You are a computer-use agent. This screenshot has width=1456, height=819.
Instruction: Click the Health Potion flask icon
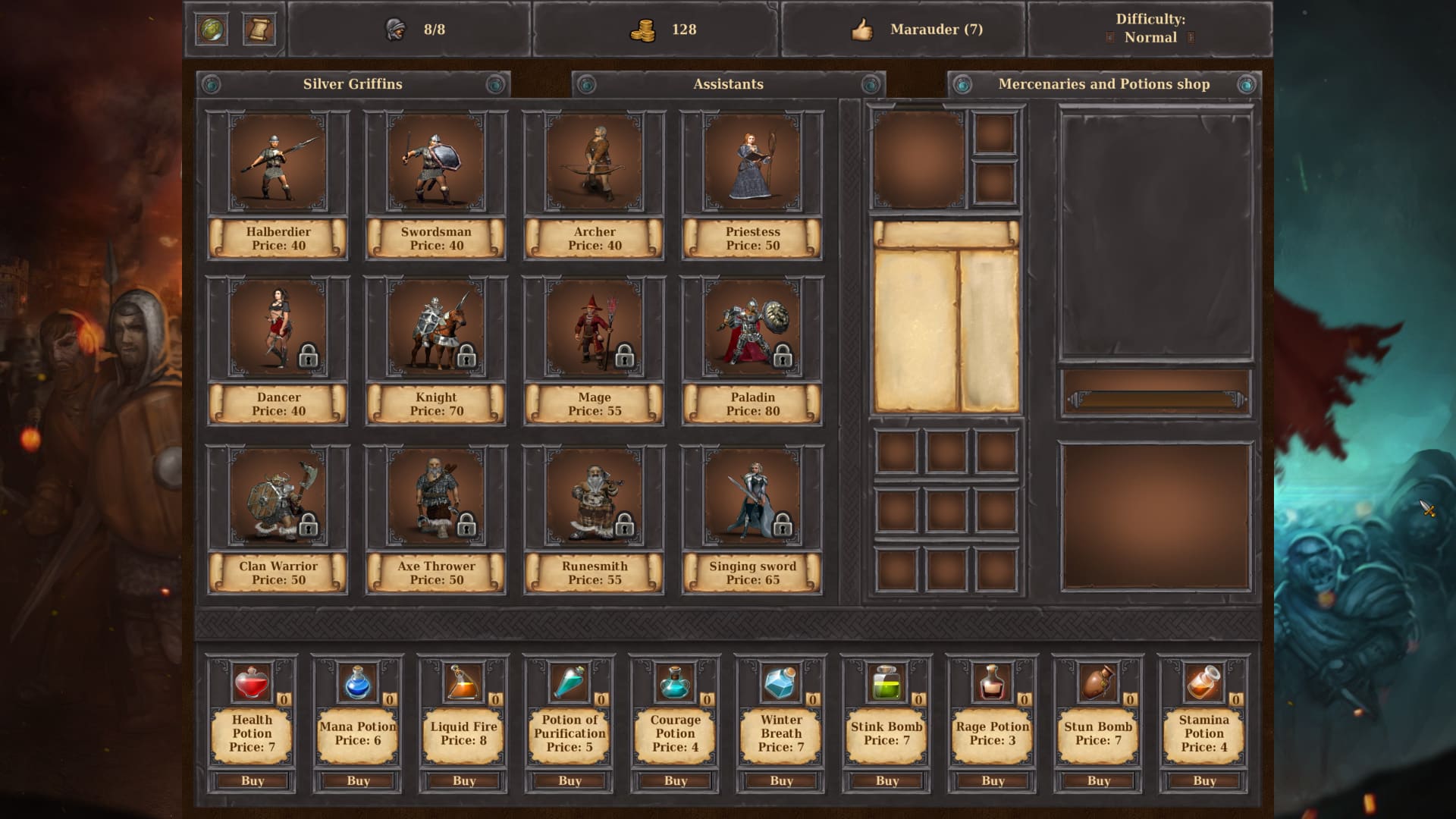click(253, 684)
